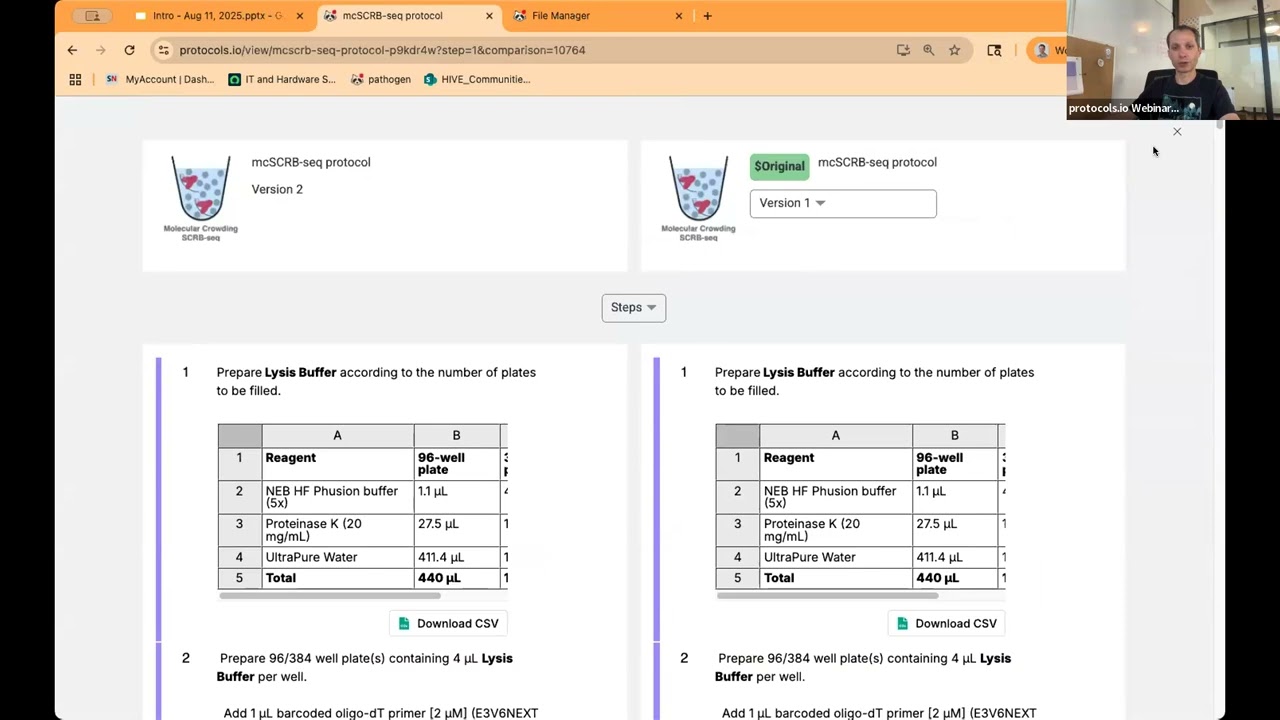Bookmark this page with the star

[x=954, y=50]
